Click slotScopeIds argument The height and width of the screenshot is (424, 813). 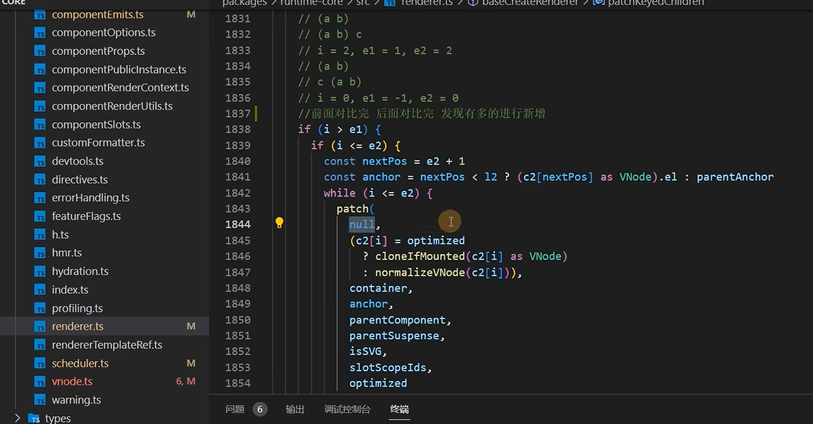click(387, 368)
